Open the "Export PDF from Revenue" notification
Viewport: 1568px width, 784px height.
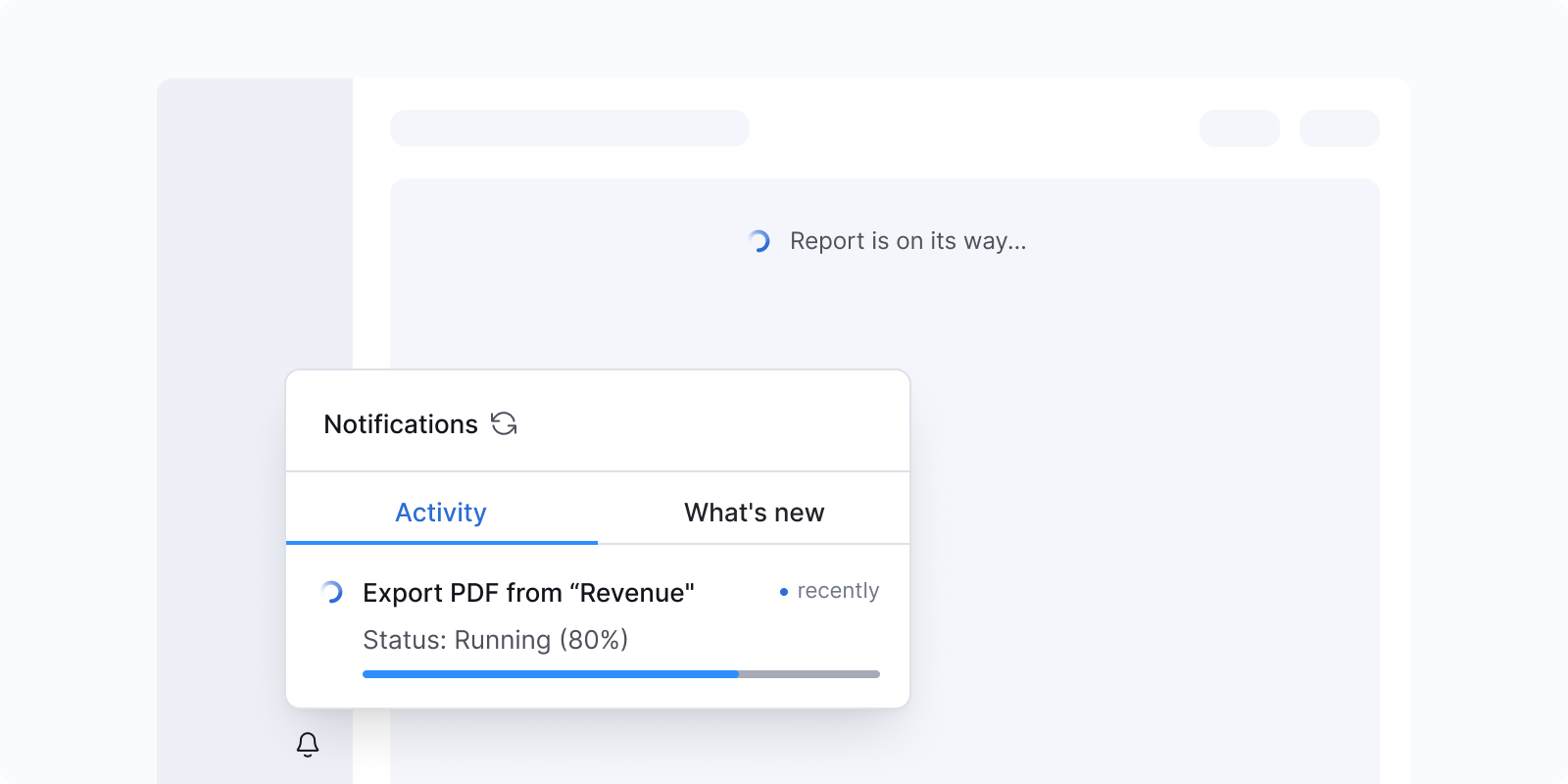coord(598,626)
